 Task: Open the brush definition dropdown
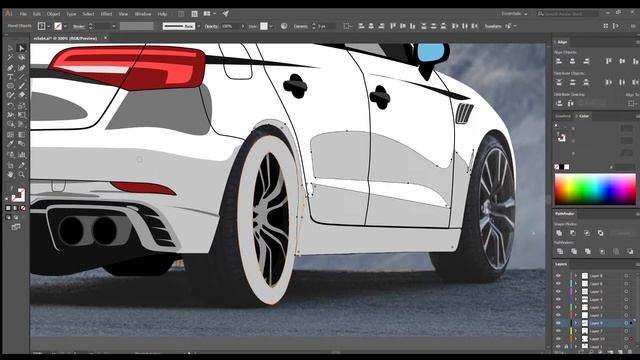coord(198,26)
